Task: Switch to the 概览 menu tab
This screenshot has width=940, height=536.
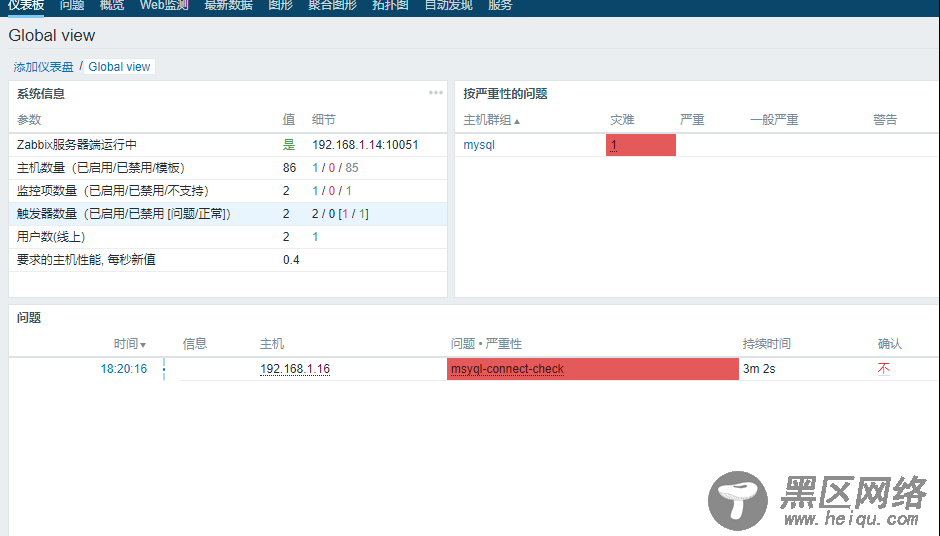Action: (112, 5)
